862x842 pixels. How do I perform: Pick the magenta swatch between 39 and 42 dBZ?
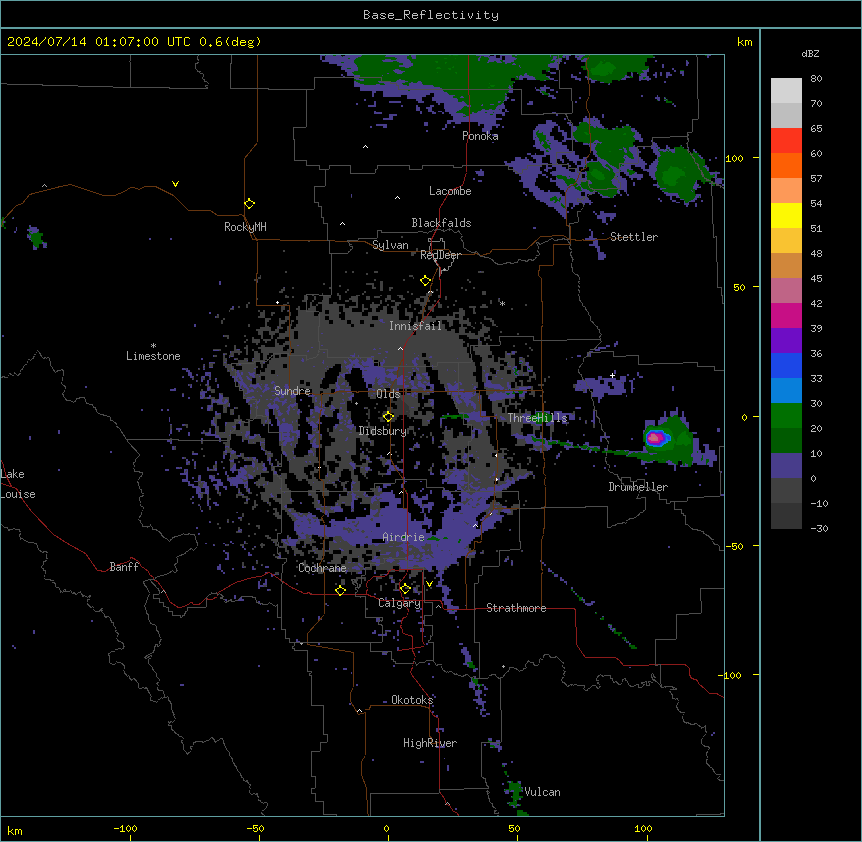click(x=786, y=315)
